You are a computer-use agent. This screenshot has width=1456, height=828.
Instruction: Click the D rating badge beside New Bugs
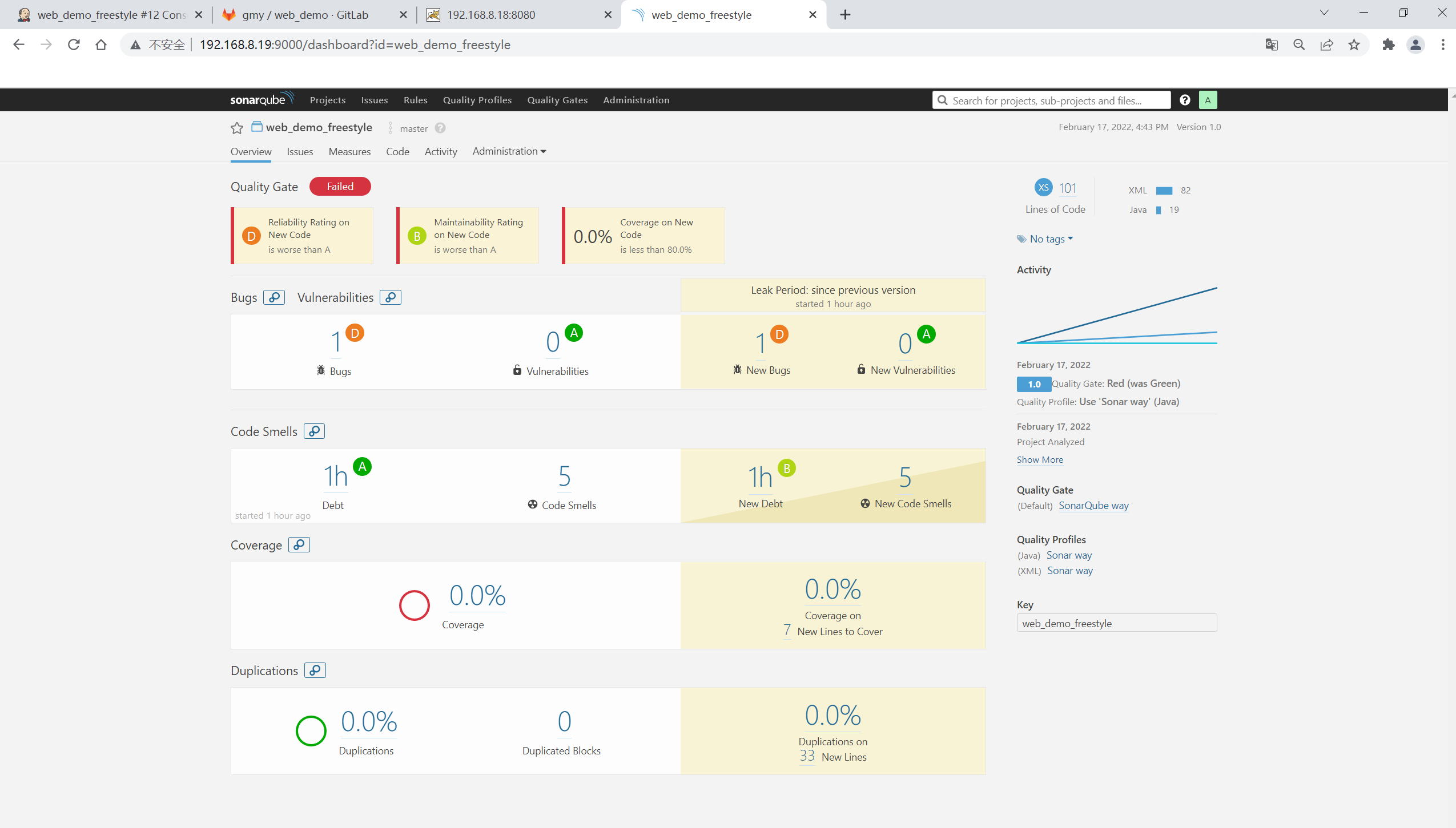click(779, 334)
